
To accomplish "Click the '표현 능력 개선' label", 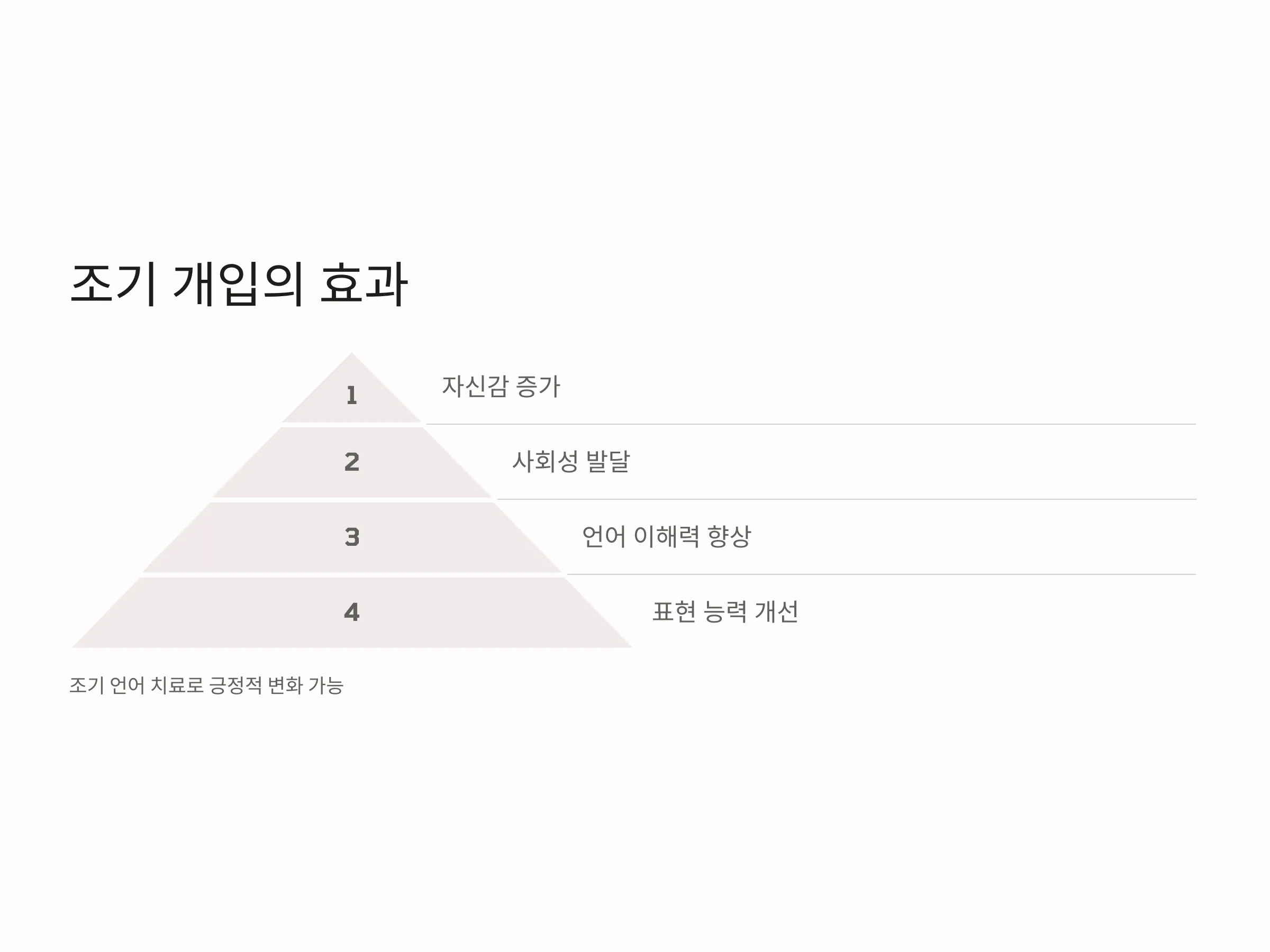I will (x=725, y=612).
